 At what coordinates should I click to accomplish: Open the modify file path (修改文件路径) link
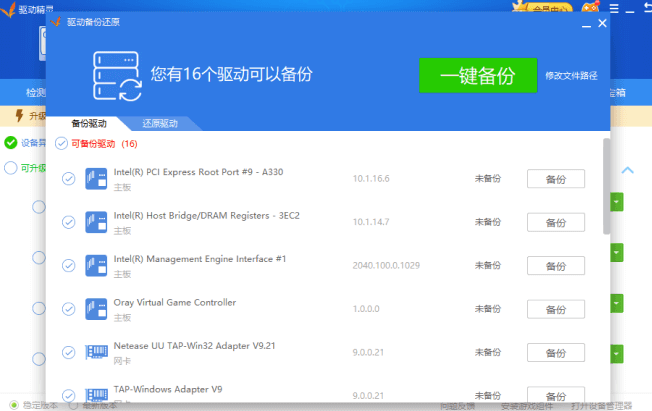pyautogui.click(x=571, y=76)
